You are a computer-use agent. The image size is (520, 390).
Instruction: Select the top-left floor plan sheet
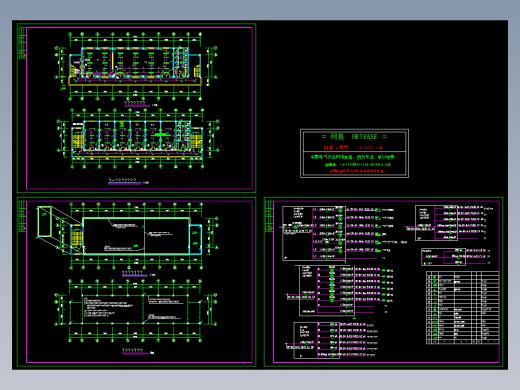coord(136,108)
